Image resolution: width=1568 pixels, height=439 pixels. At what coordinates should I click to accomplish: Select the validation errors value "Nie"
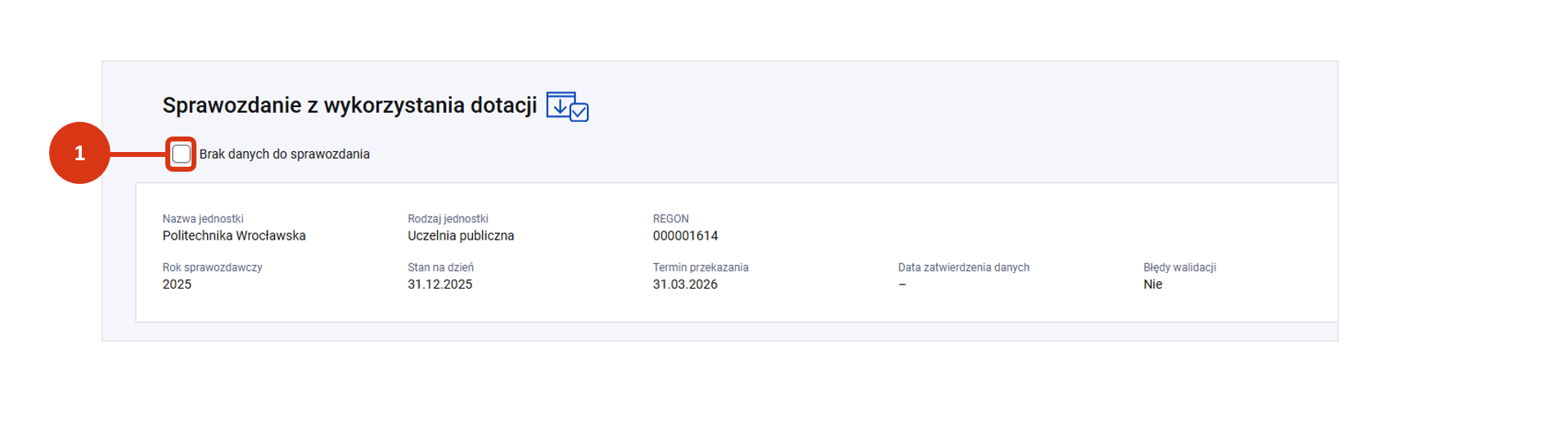[x=1152, y=284]
